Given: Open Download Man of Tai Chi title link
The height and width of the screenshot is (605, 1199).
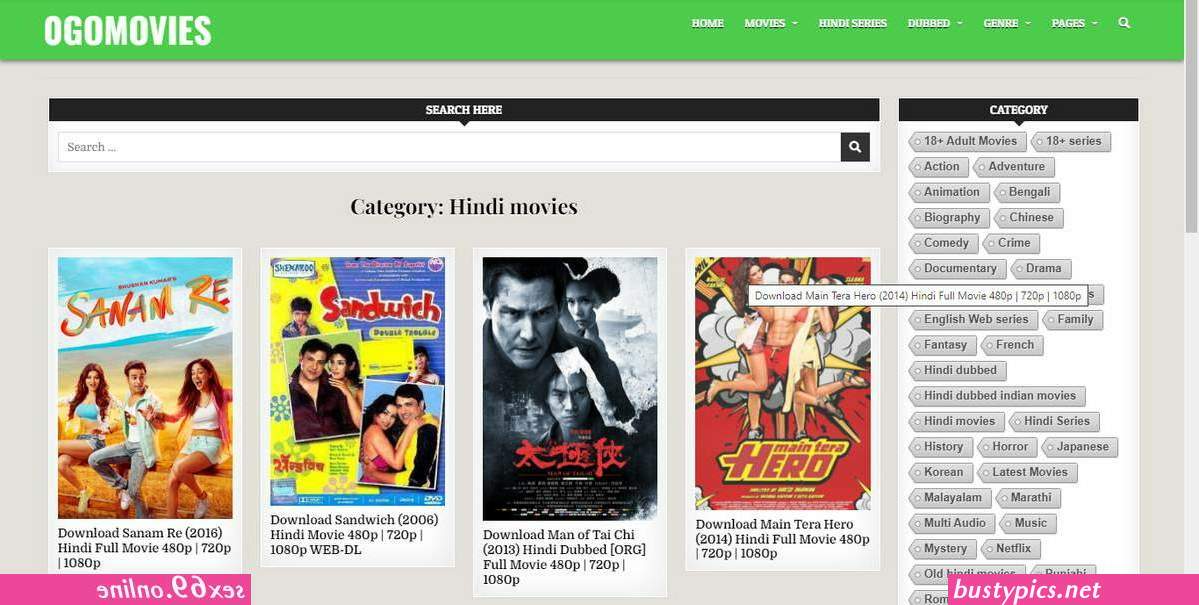Looking at the screenshot, I should click(x=564, y=557).
